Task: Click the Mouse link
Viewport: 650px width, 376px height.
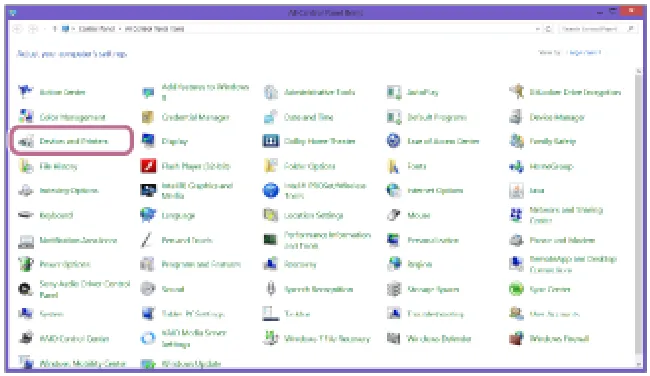Action: (419, 216)
